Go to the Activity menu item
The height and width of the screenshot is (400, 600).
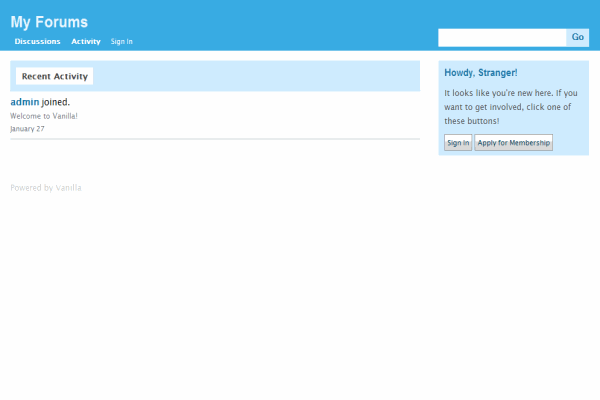pos(86,42)
